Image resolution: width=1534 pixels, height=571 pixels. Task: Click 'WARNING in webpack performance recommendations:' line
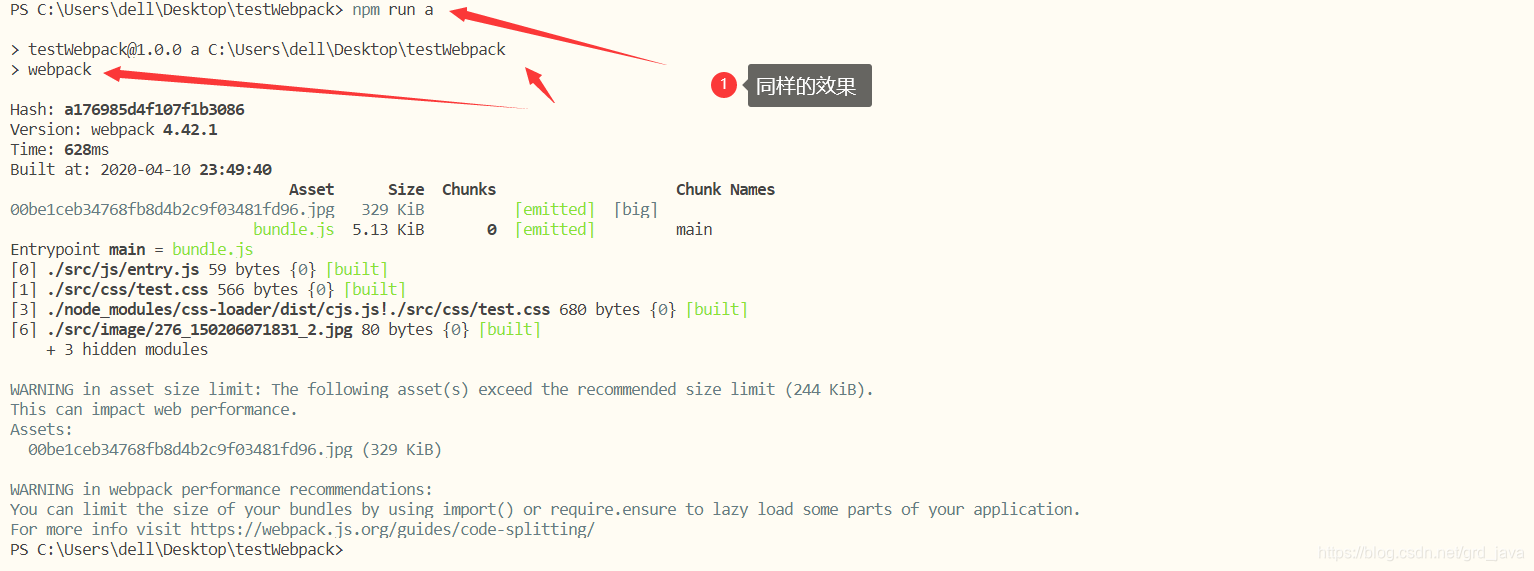[x=222, y=490]
